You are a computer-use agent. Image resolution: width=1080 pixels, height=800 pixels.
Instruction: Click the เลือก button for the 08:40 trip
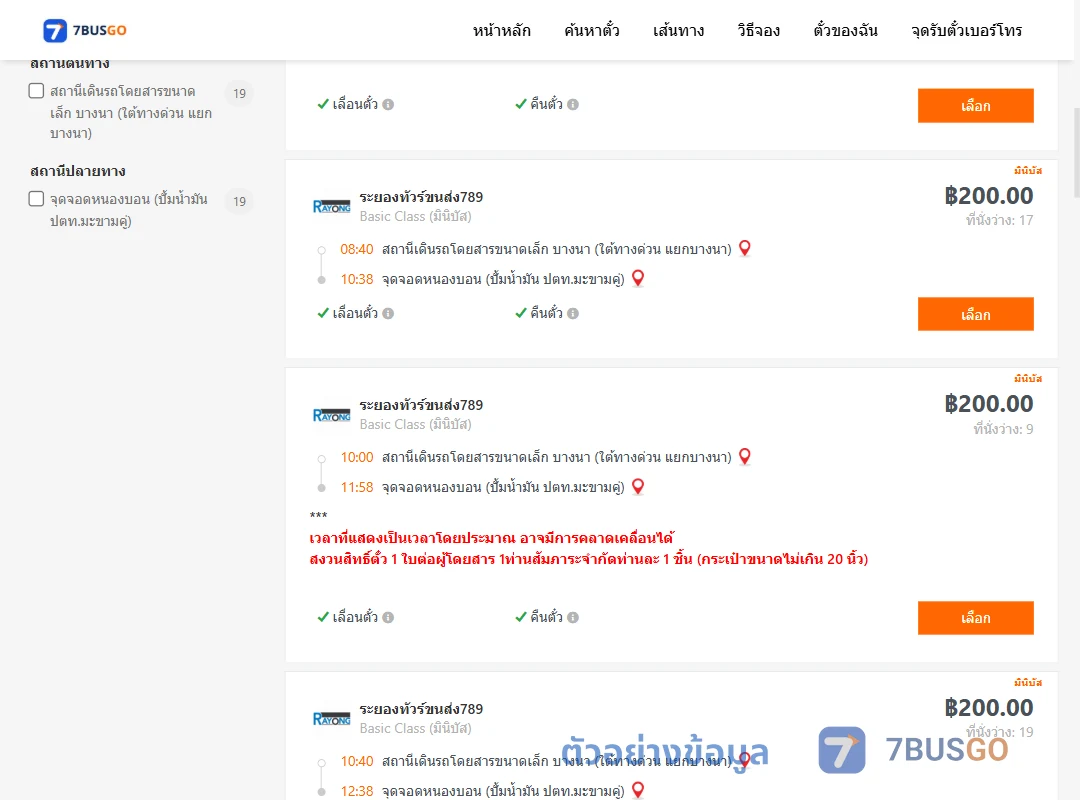pyautogui.click(x=975, y=314)
